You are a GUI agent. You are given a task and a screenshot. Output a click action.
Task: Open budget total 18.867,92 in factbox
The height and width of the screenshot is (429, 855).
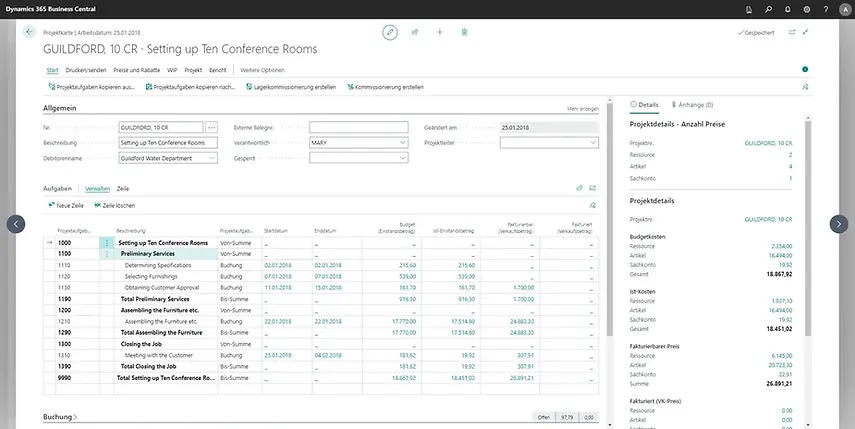coord(778,274)
